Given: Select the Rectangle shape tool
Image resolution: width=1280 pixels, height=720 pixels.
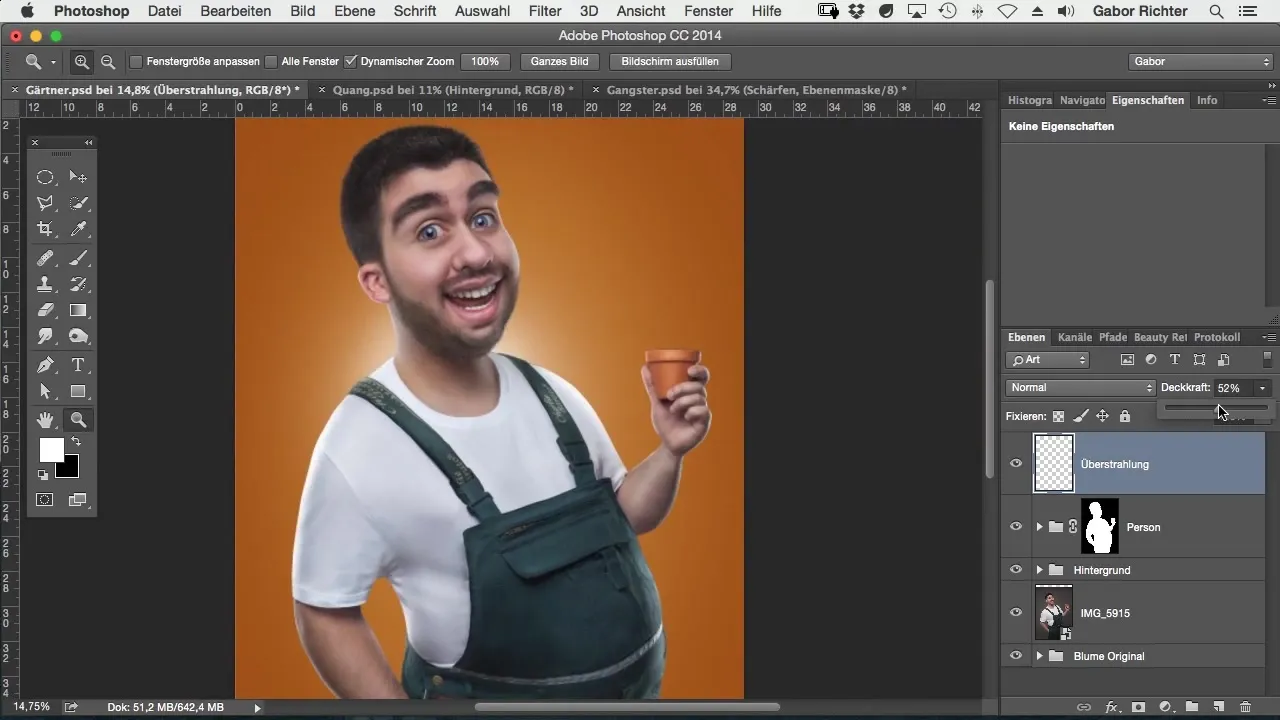Looking at the screenshot, I should tap(78, 391).
